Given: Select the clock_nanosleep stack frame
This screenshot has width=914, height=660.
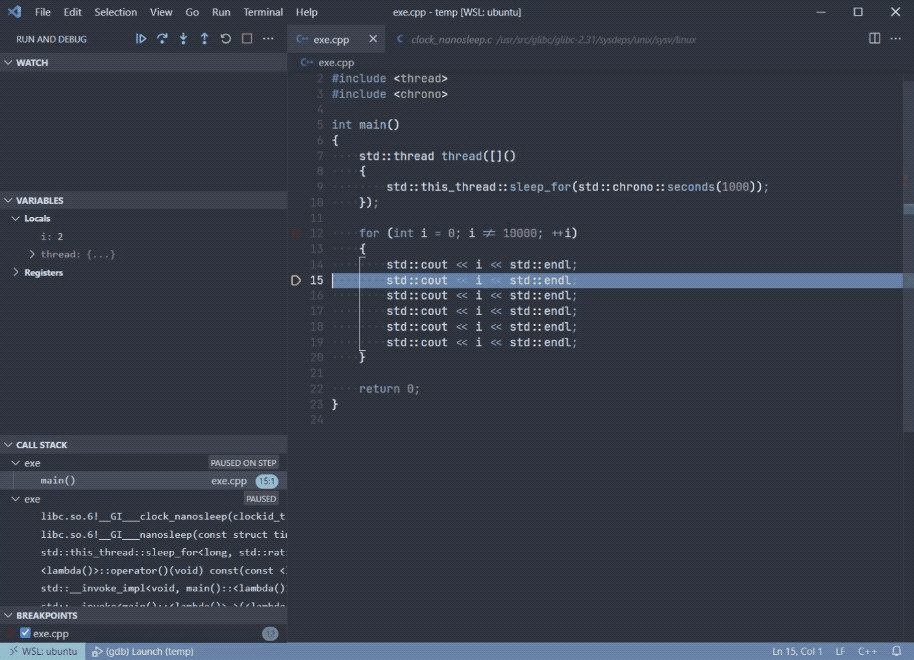Looking at the screenshot, I should pyautogui.click(x=143, y=517).
